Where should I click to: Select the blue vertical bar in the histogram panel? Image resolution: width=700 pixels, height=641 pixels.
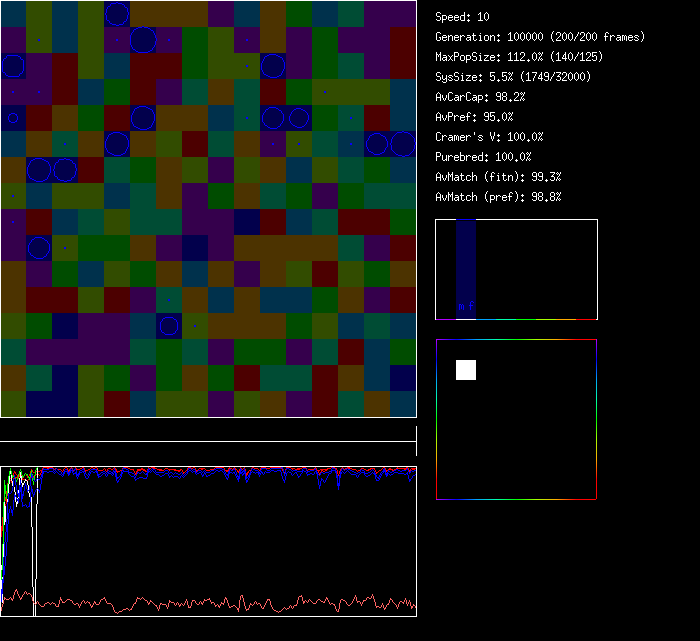(x=466, y=265)
